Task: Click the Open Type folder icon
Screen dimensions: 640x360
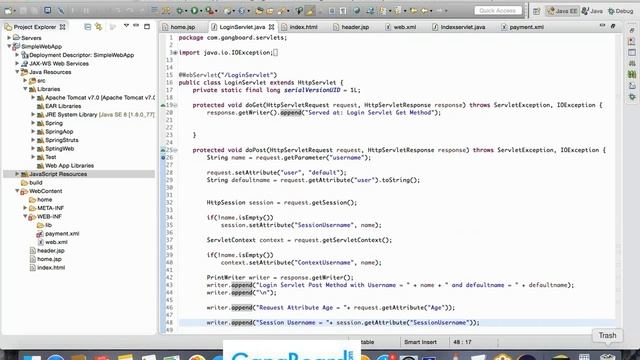Action: [x=259, y=11]
